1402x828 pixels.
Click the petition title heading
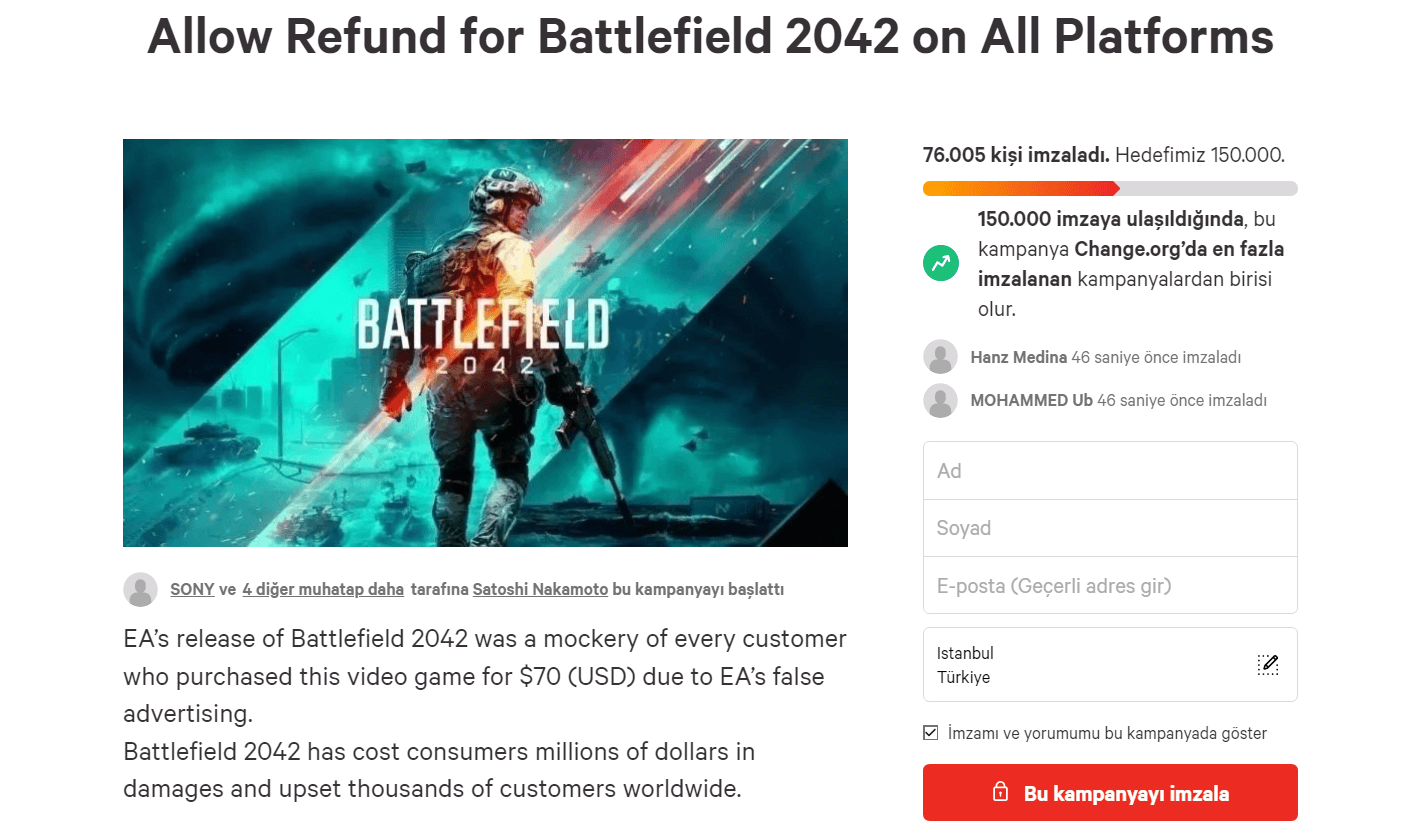click(x=710, y=36)
